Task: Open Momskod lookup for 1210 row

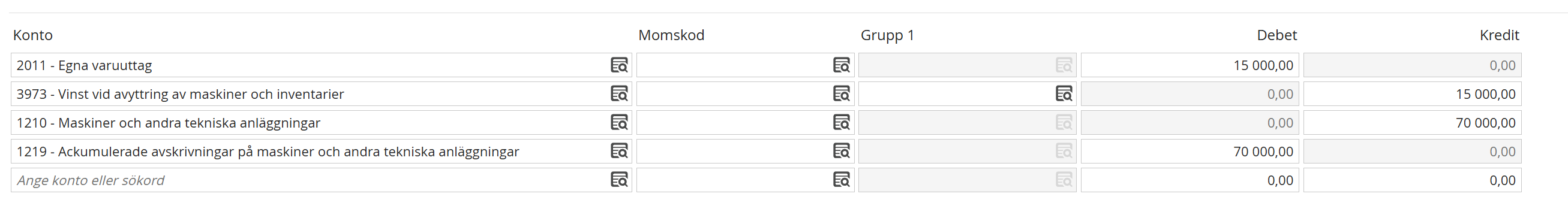Action: (841, 123)
